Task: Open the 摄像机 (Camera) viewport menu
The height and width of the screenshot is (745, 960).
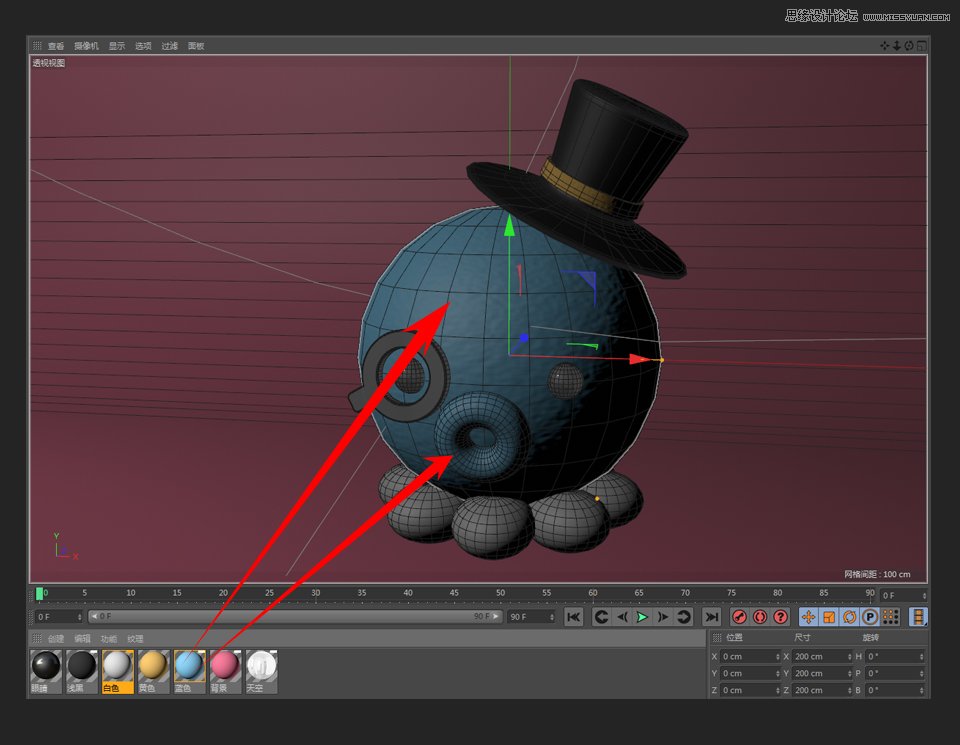Action: tap(86, 46)
